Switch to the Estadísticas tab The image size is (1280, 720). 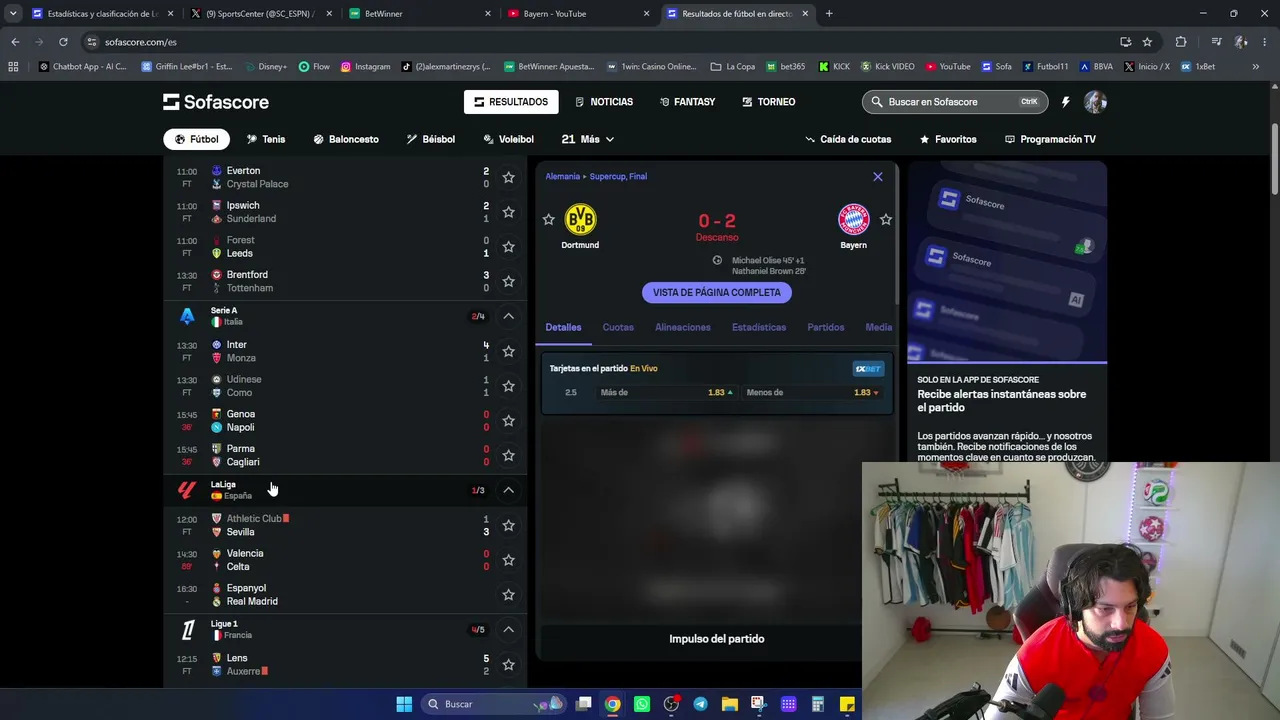click(759, 327)
